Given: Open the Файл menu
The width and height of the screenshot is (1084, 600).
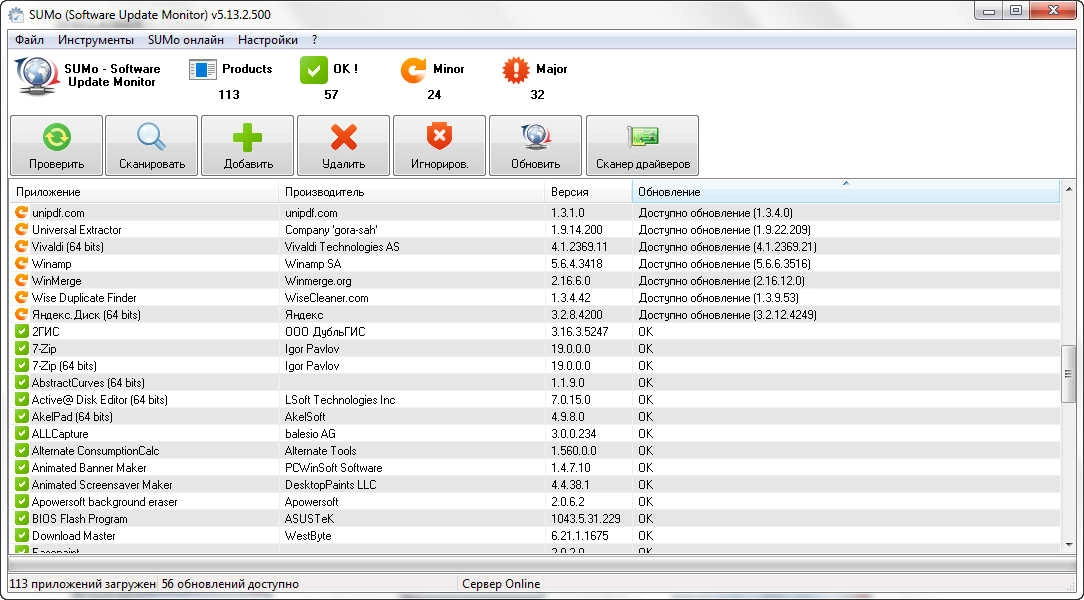Looking at the screenshot, I should pyautogui.click(x=29, y=40).
